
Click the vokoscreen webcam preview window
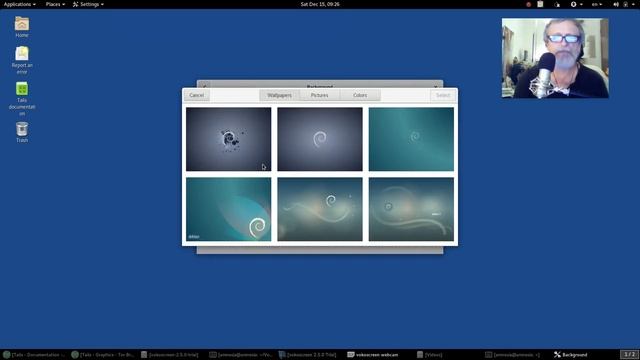(x=555, y=58)
